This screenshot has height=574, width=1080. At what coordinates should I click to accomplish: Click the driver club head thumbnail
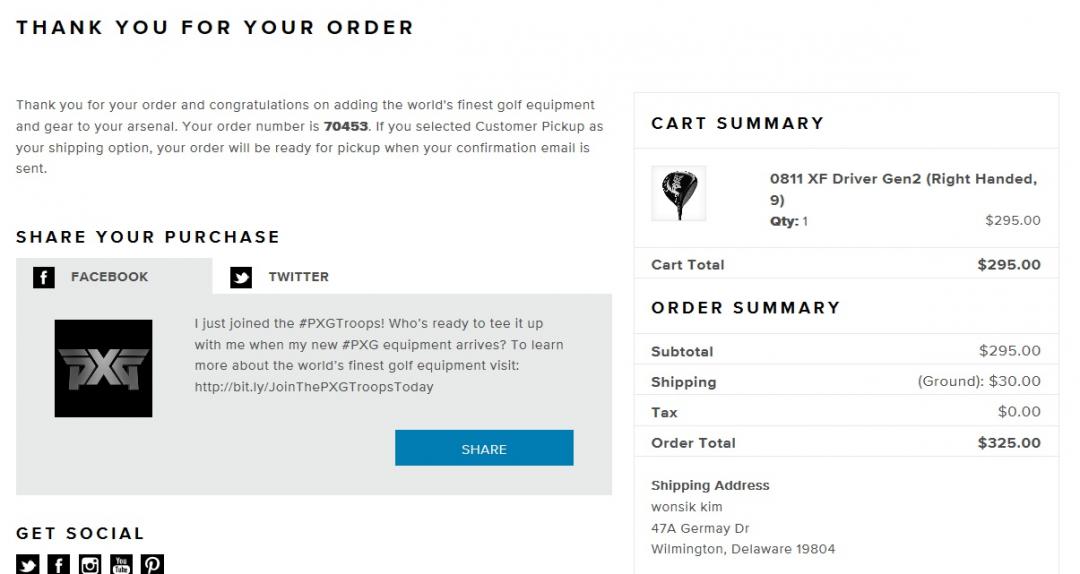point(679,193)
